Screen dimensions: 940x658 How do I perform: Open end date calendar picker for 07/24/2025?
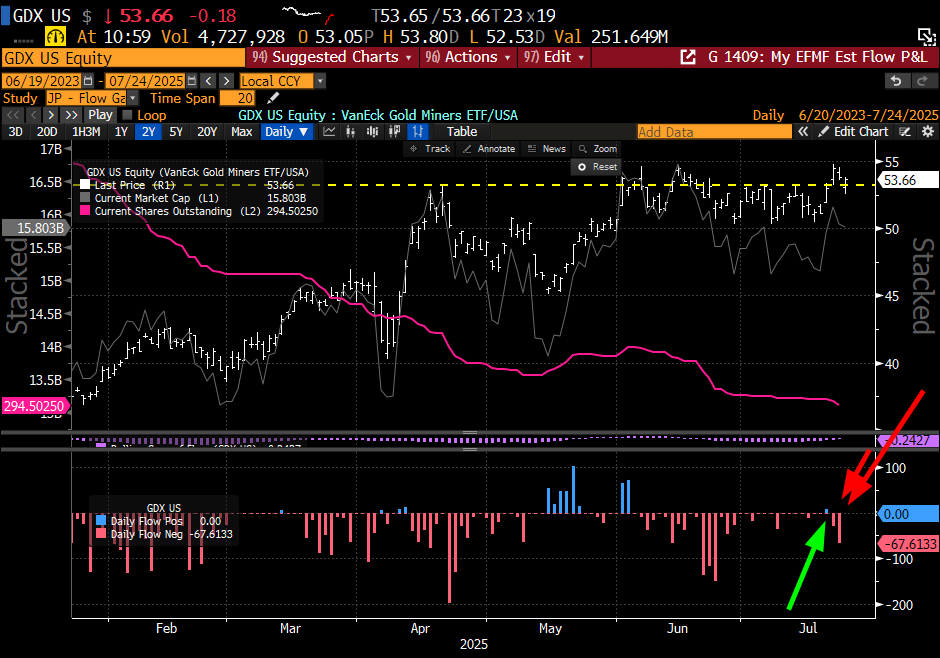coord(192,81)
